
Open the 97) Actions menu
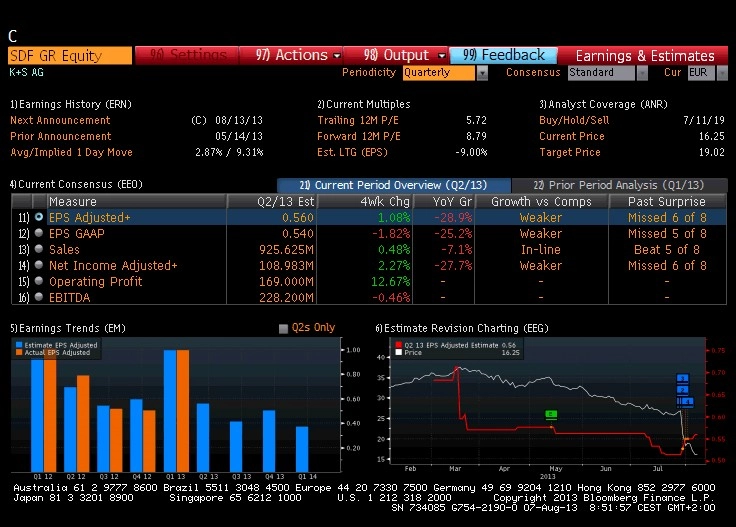point(291,55)
